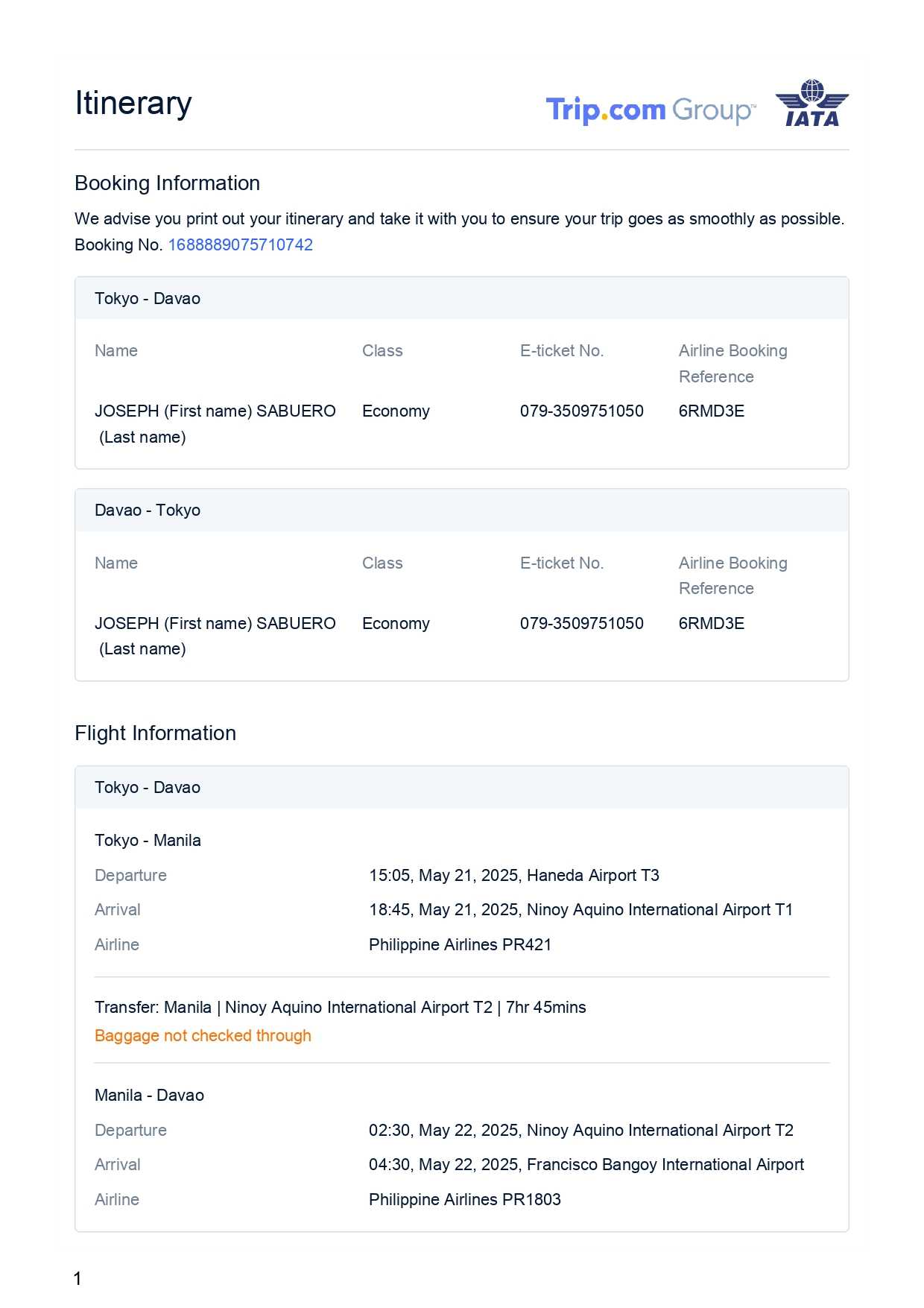Image resolution: width=924 pixels, height=1308 pixels.
Task: Click the Itinerary page title
Action: (x=133, y=104)
